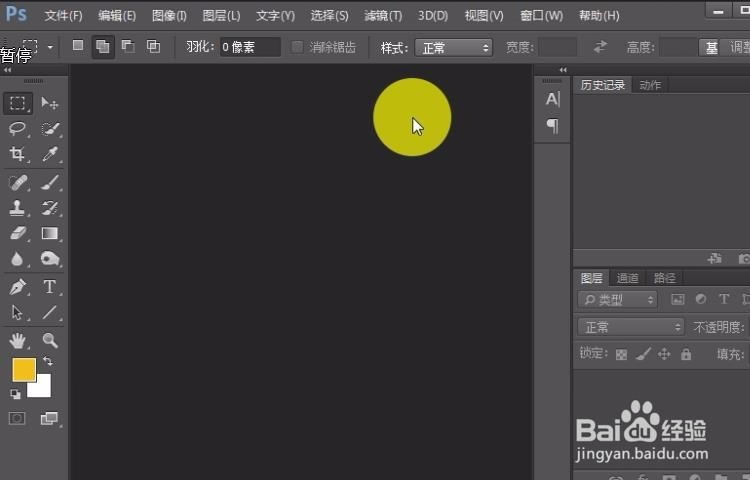Select the Move tool
This screenshot has height=480, width=750.
pos(50,103)
